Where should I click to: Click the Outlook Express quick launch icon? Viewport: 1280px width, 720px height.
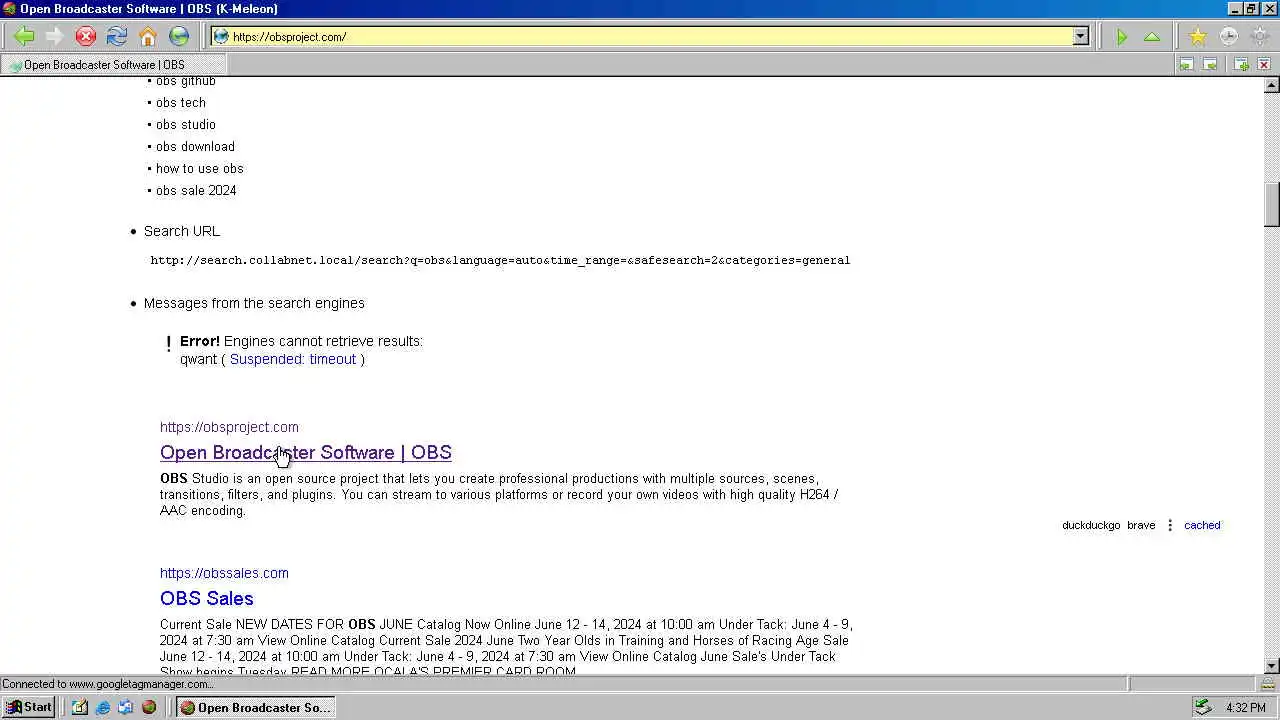point(126,707)
